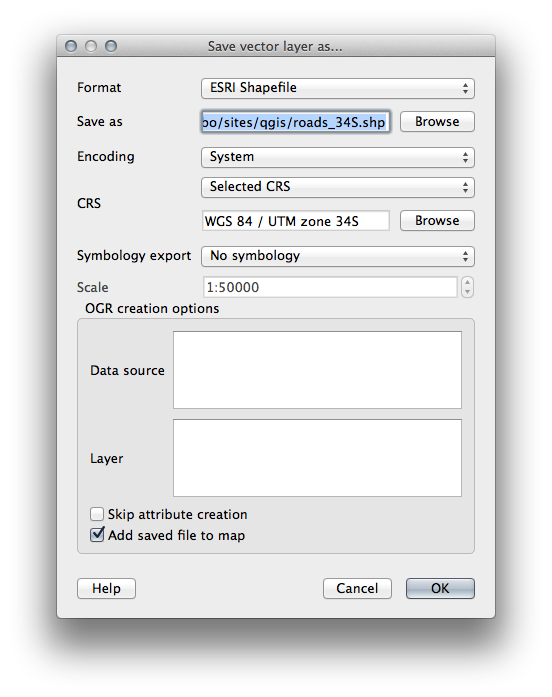Image resolution: width=552 pixels, height=697 pixels.
Task: Confirm with the OK button
Action: coord(440,589)
